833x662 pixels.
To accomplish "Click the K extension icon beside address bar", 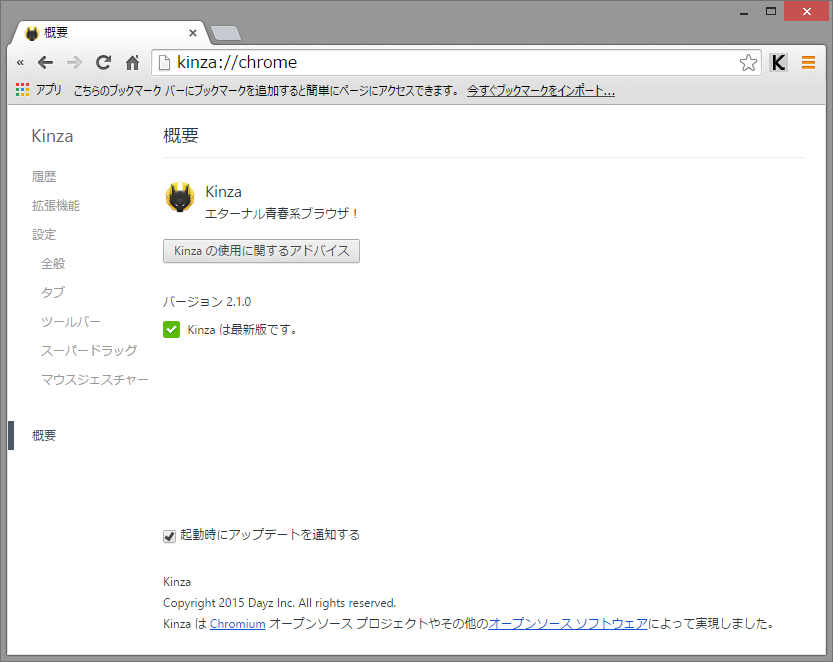I will coord(778,61).
